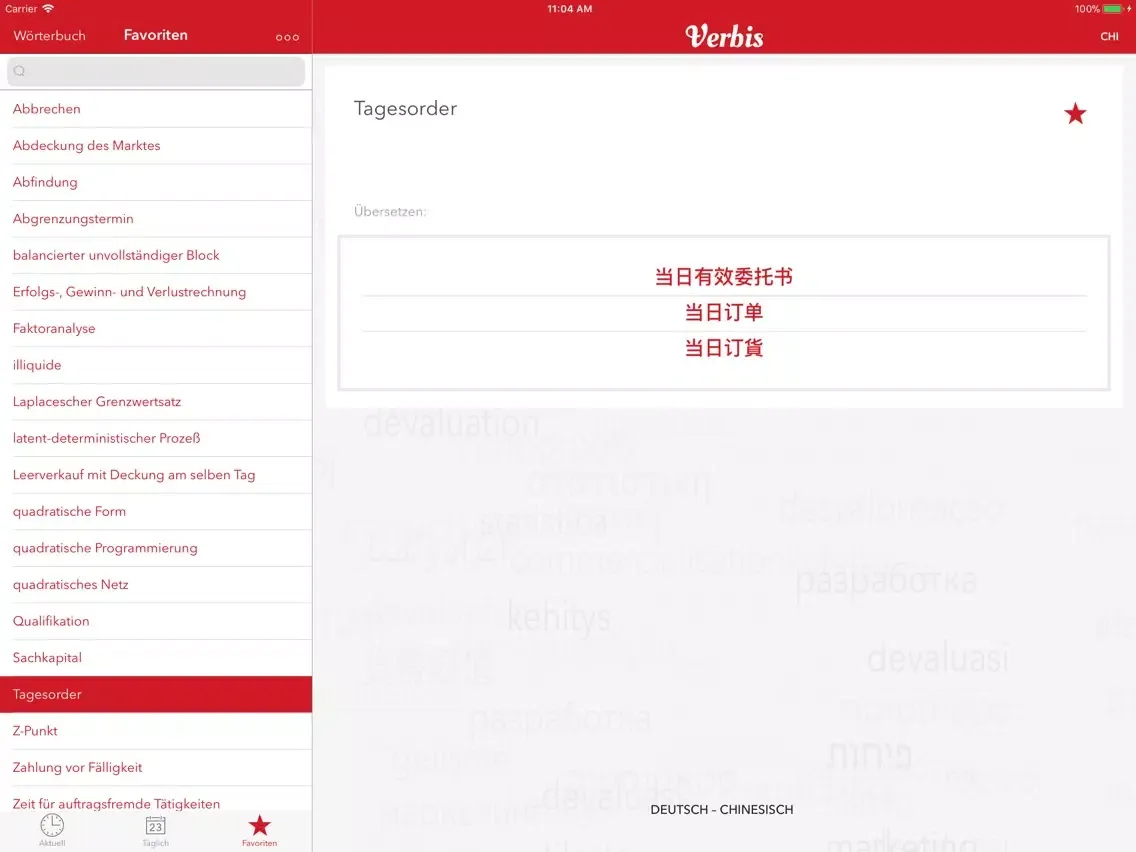The width and height of the screenshot is (1136, 852).
Task: Click the Tagesorder heading in detail pane
Action: [x=405, y=109]
